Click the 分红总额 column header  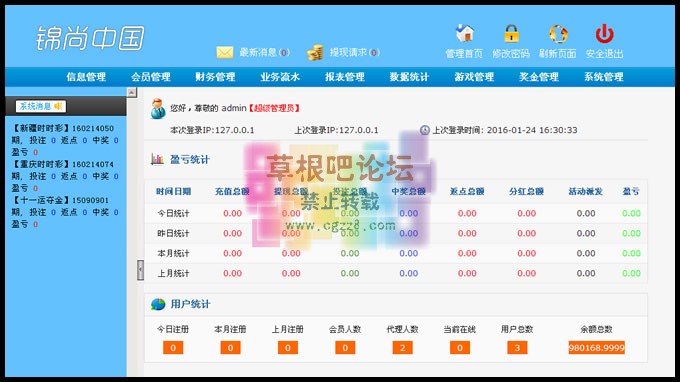[x=526, y=191]
